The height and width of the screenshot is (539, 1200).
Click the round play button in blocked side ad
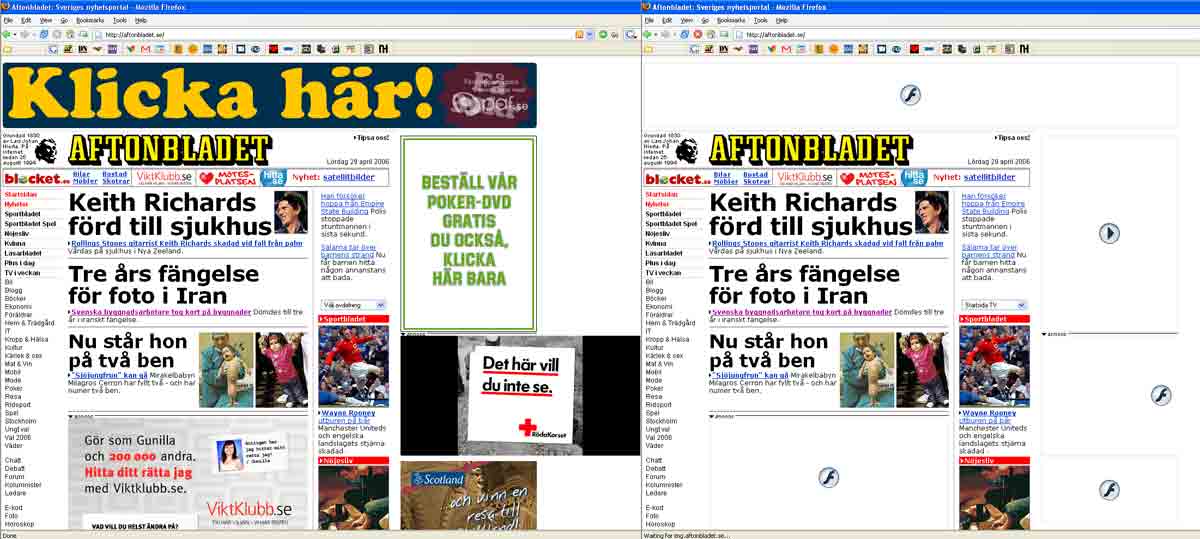1109,233
